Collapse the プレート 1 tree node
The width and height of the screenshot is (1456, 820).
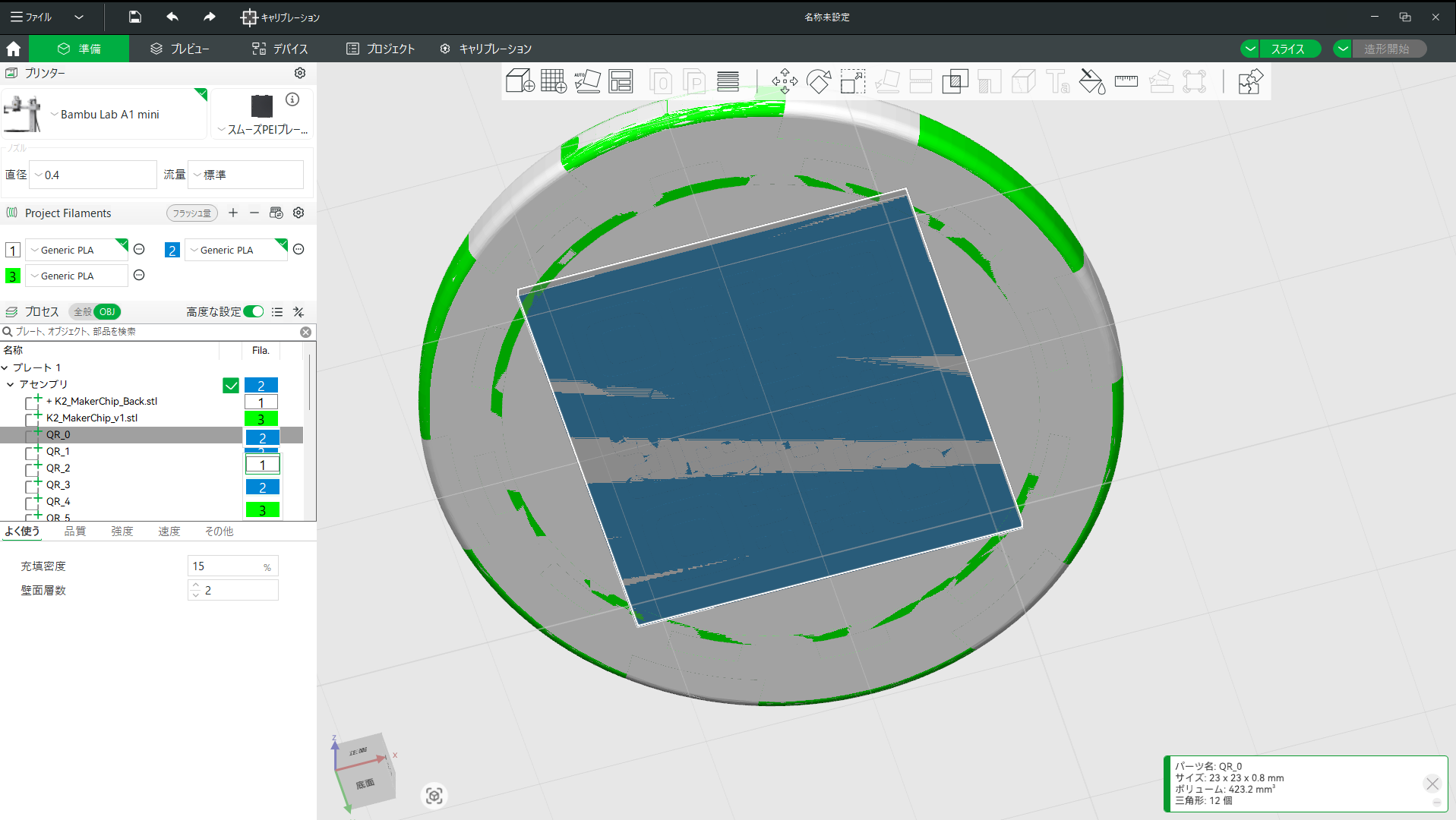(x=5, y=367)
